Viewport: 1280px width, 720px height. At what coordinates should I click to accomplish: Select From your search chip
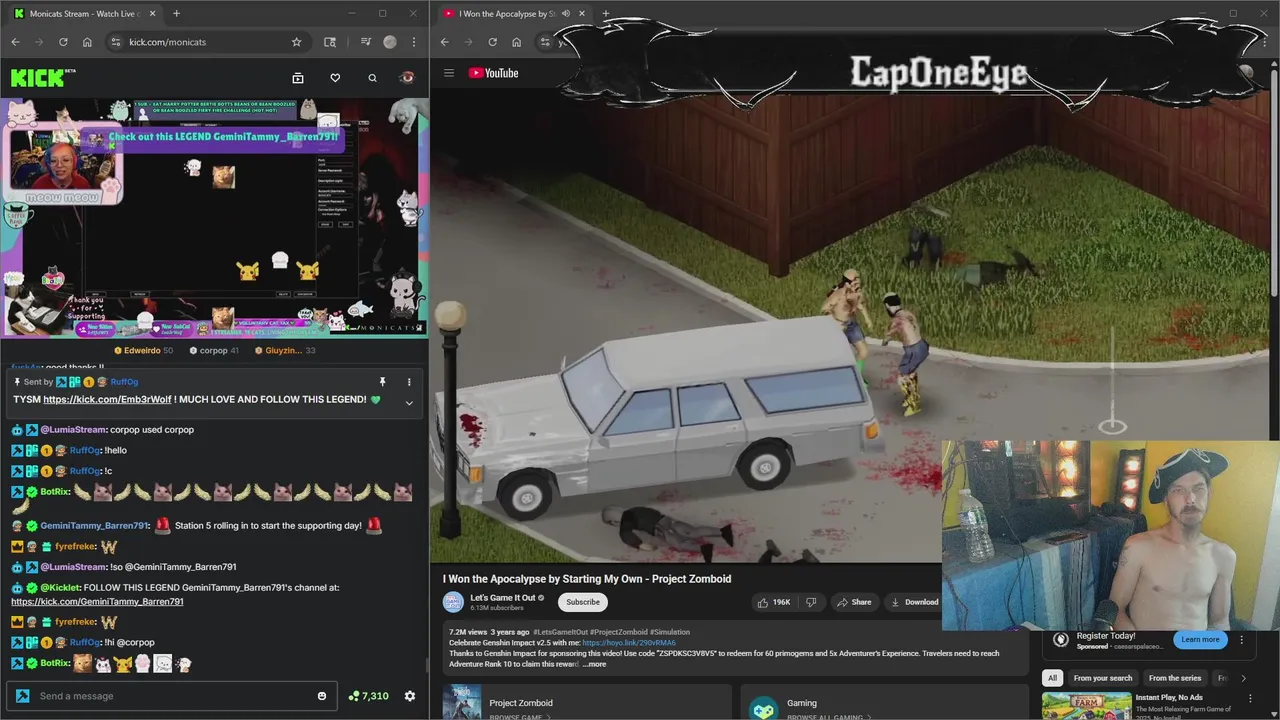(1103, 678)
